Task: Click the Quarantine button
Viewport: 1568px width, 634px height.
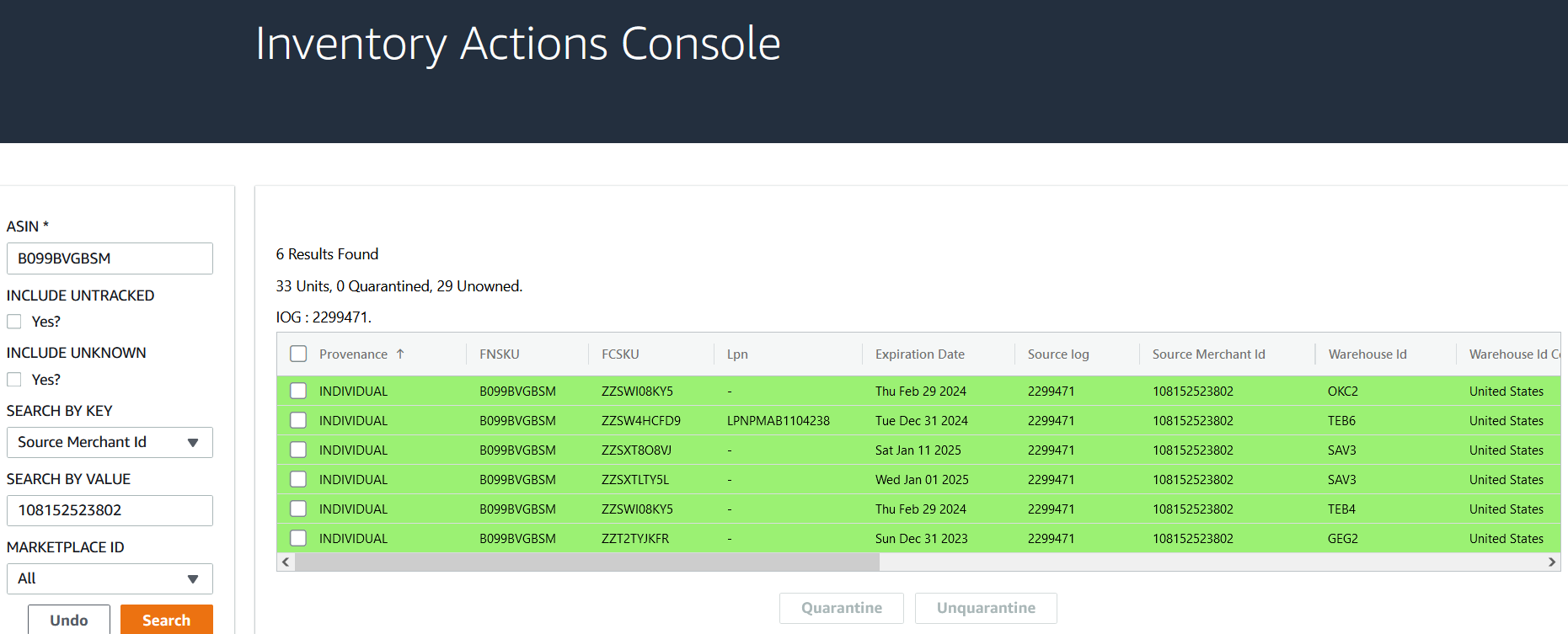Action: click(842, 608)
